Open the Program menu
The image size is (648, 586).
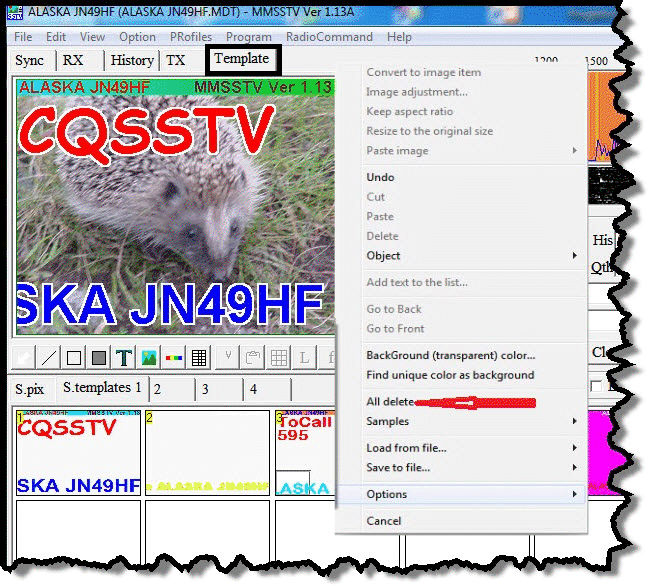tap(249, 37)
